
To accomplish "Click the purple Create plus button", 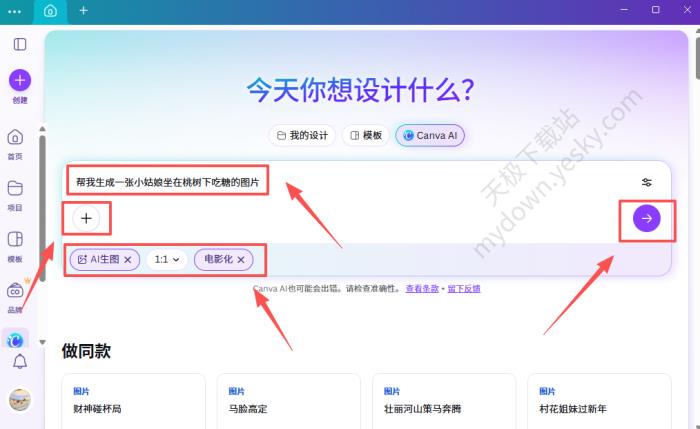I will pos(20,81).
